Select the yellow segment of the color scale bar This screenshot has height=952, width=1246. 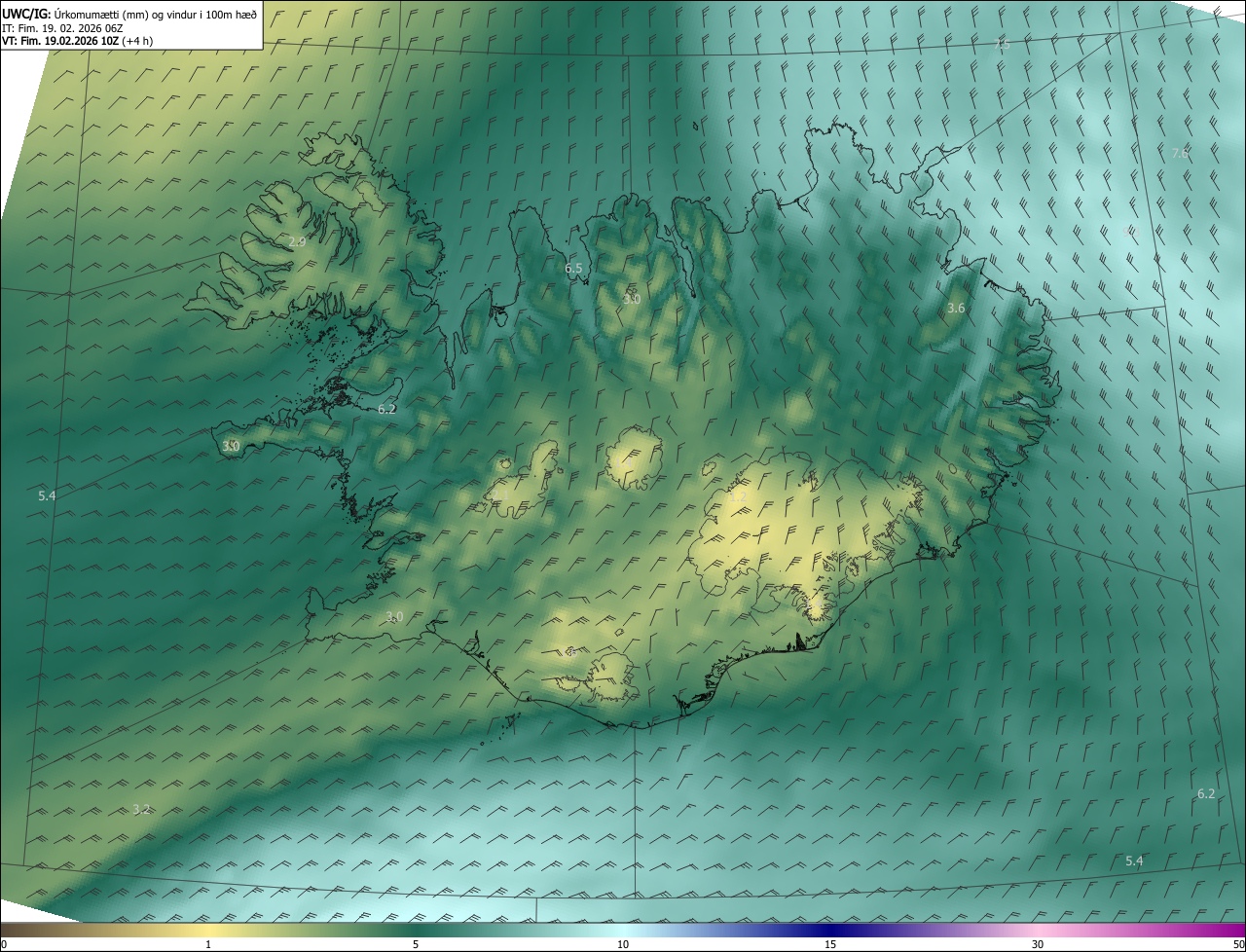pos(208,930)
